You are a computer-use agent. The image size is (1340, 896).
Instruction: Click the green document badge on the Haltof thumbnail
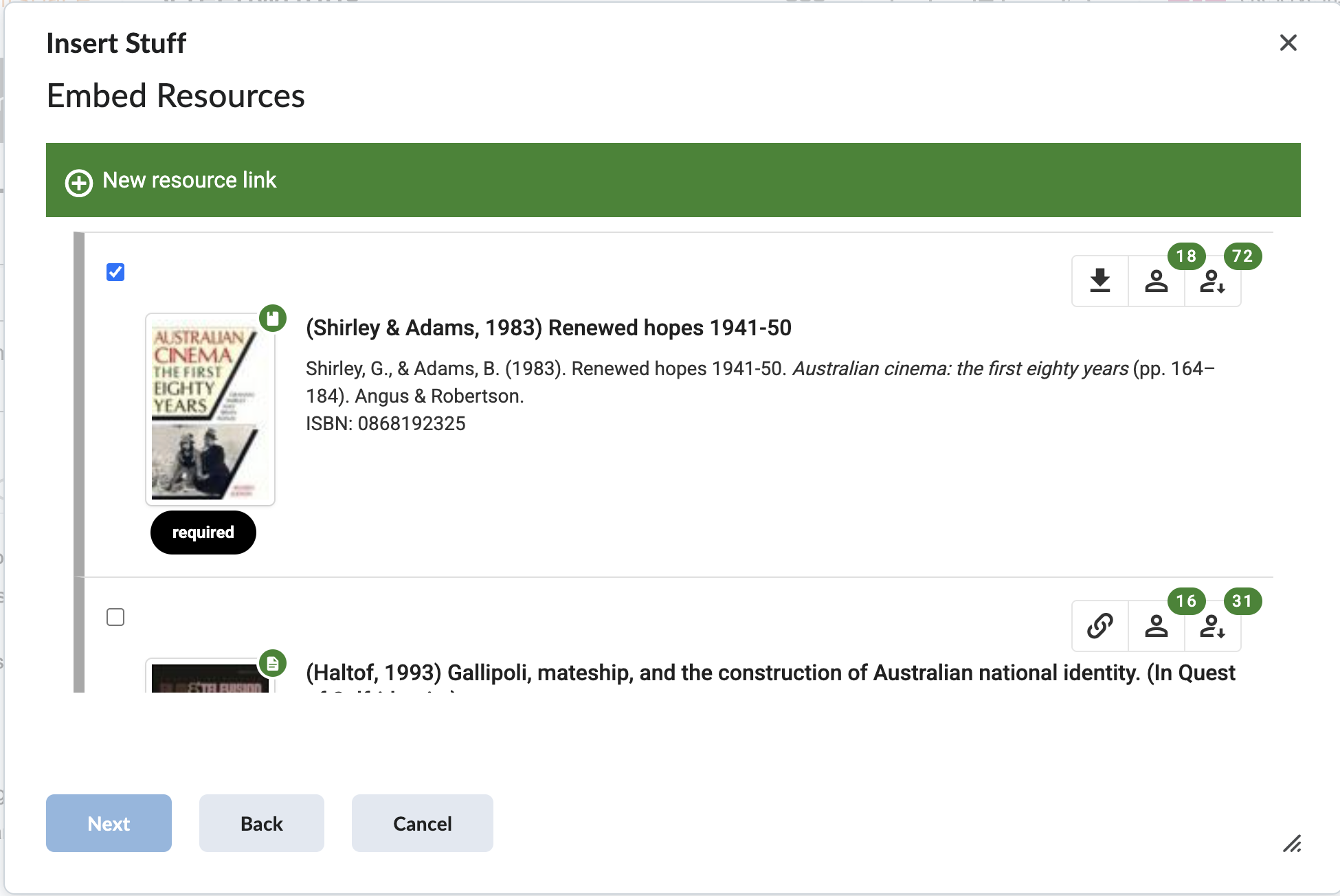[273, 663]
